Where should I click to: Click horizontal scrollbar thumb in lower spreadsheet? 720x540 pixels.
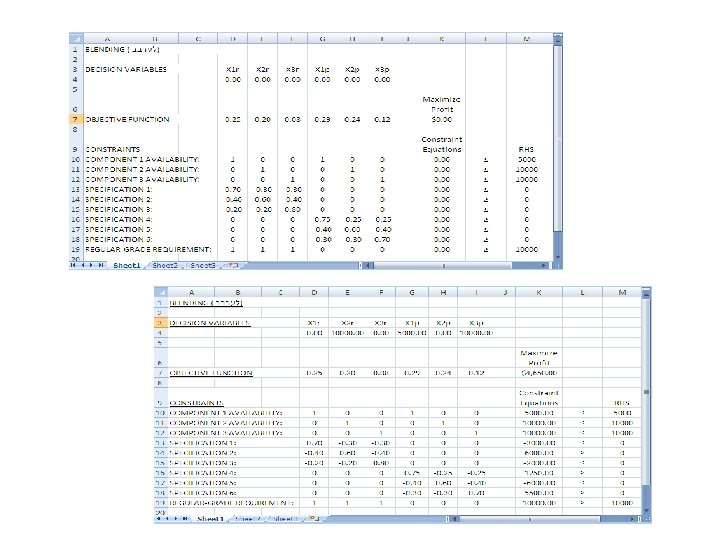tap(529, 519)
